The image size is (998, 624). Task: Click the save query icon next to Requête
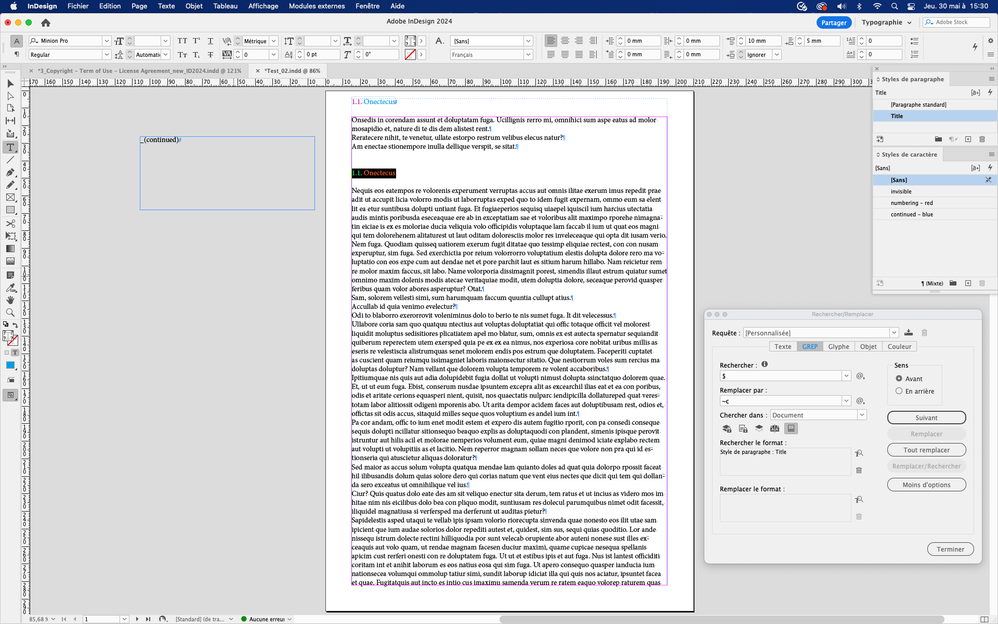[x=908, y=332]
